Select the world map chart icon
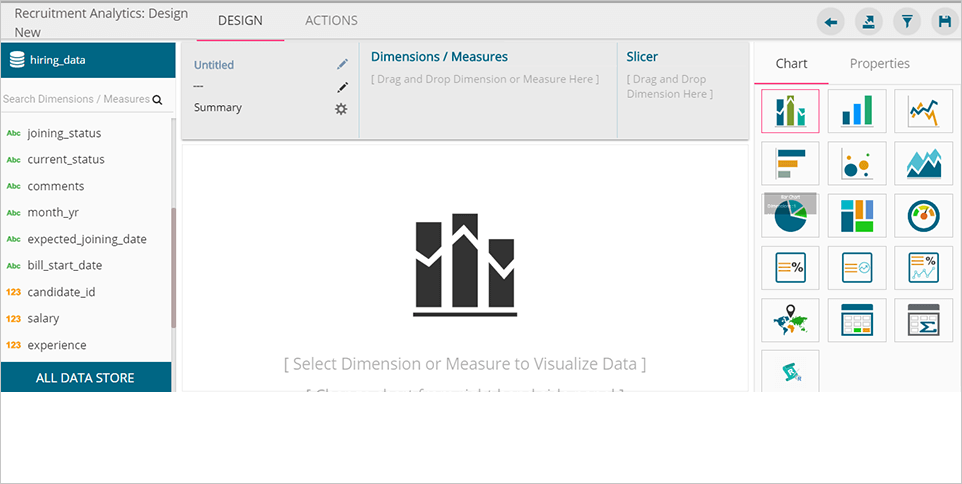 pos(790,320)
